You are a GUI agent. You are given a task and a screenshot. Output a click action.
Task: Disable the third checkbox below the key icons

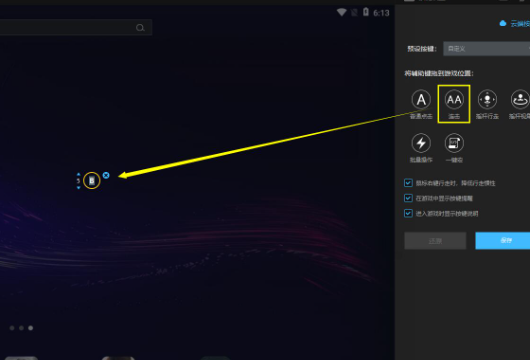point(408,213)
